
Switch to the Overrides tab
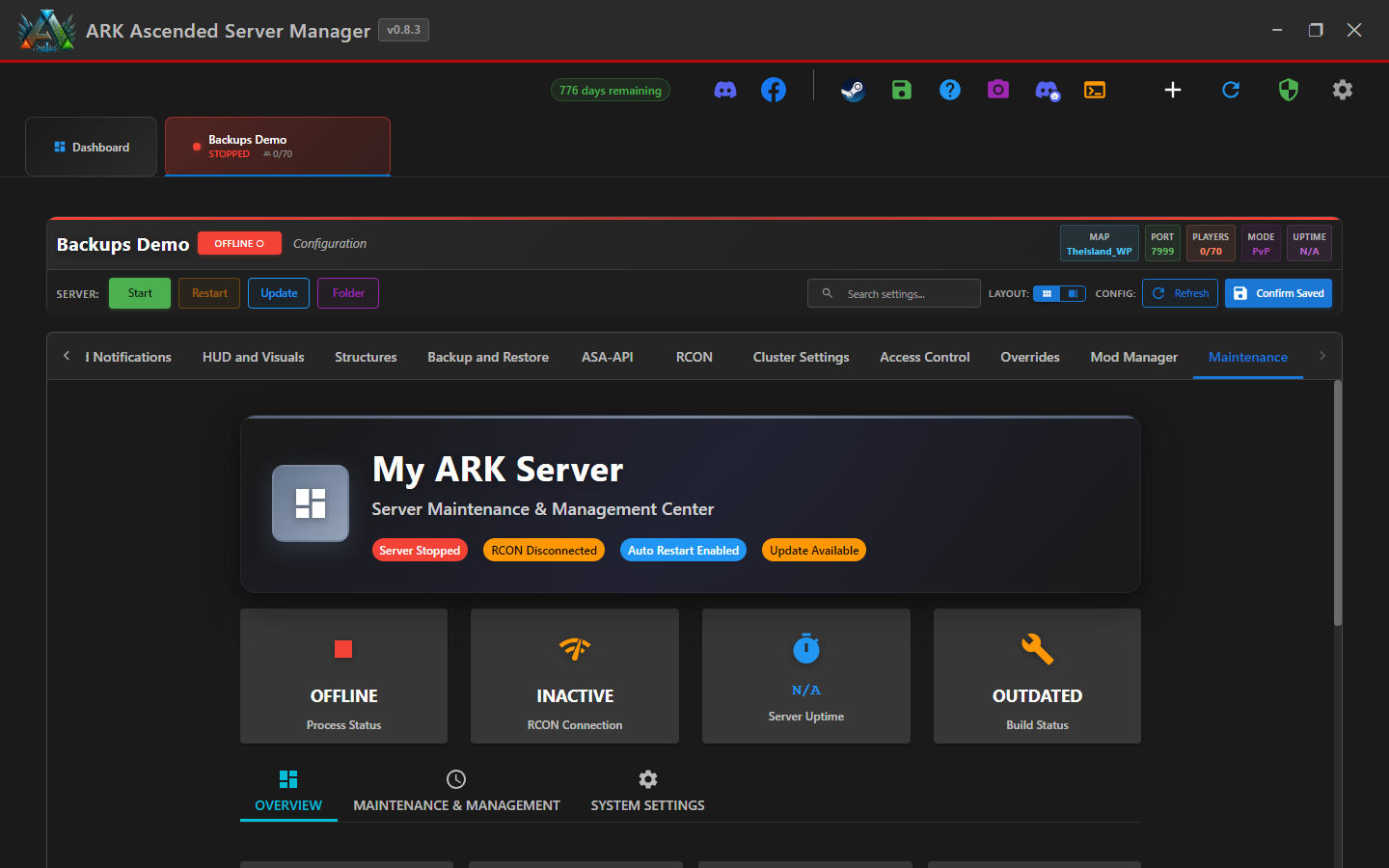[x=1030, y=357]
